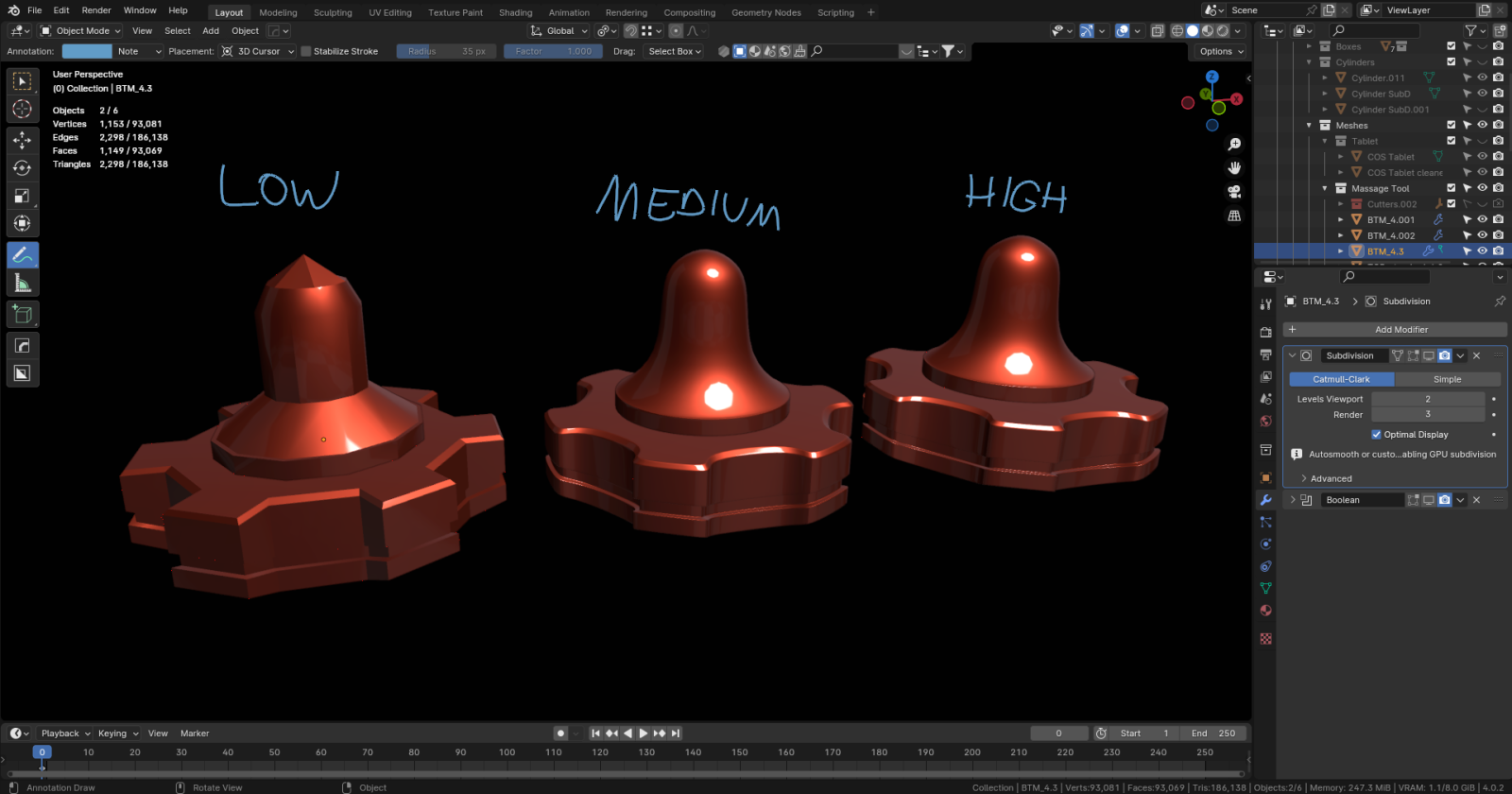Collapse the Massage Tool collection
Viewport: 1512px width, 794px height.
[x=1325, y=189]
